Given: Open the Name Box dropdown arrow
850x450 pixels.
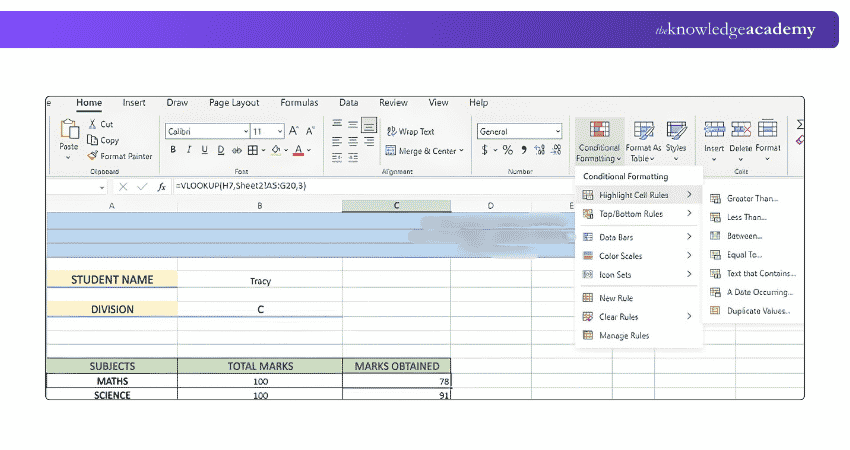Looking at the screenshot, I should [102, 188].
